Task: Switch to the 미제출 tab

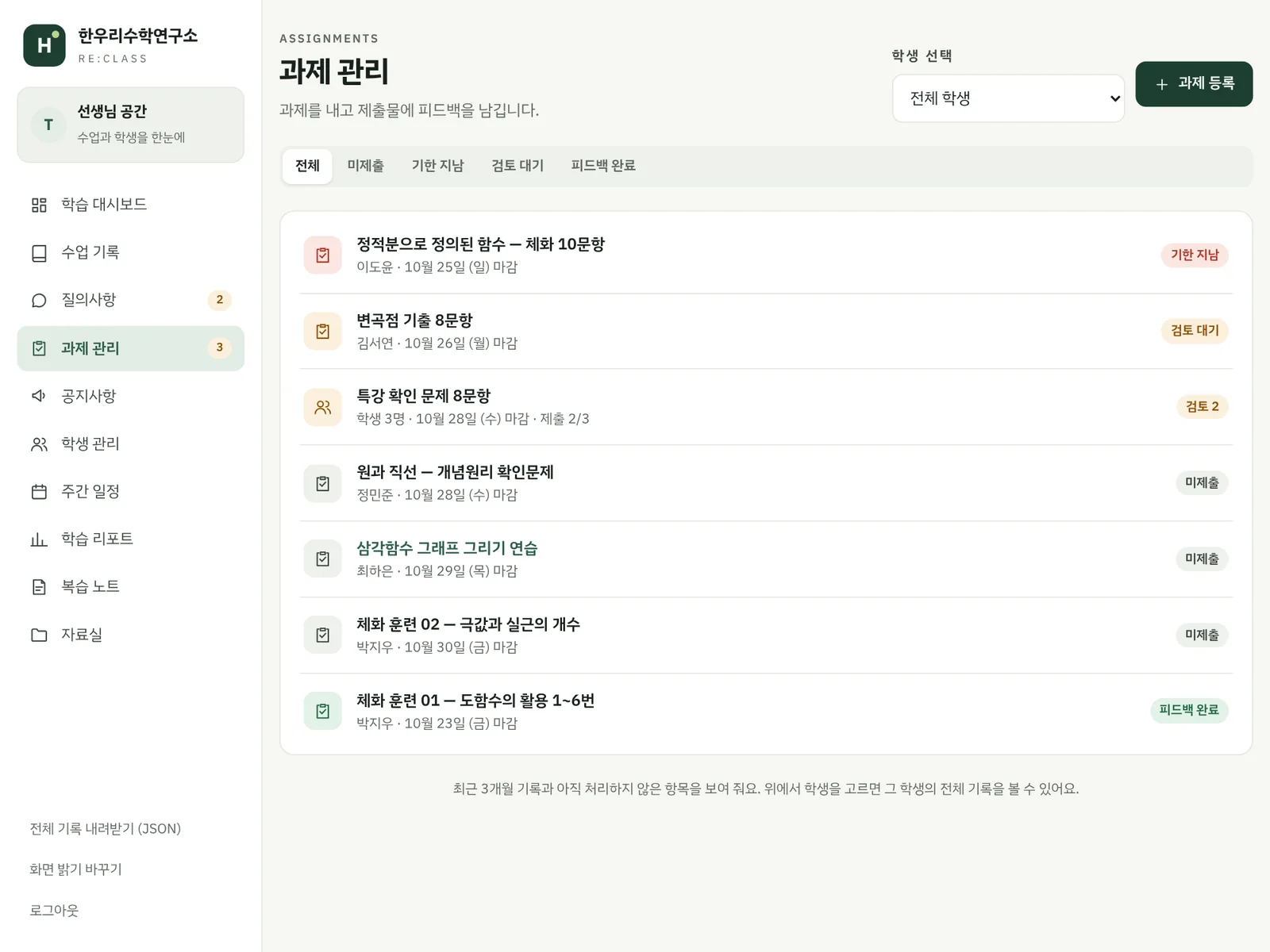Action: pos(365,166)
